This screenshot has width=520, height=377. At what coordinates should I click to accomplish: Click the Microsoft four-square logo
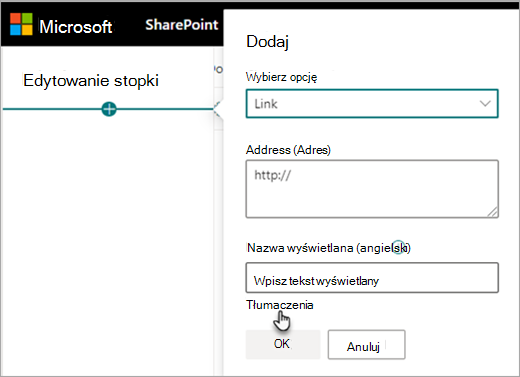coord(21,24)
